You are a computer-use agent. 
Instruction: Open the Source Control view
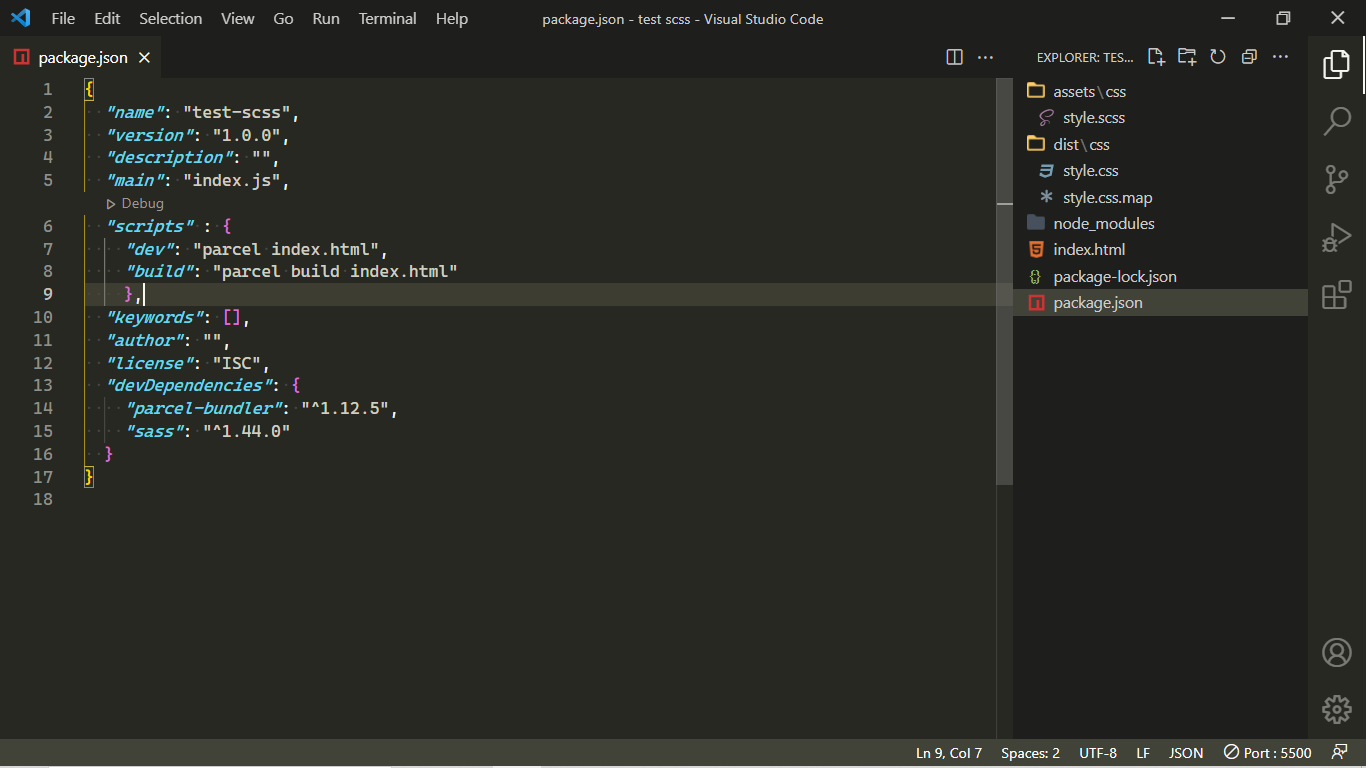point(1337,179)
